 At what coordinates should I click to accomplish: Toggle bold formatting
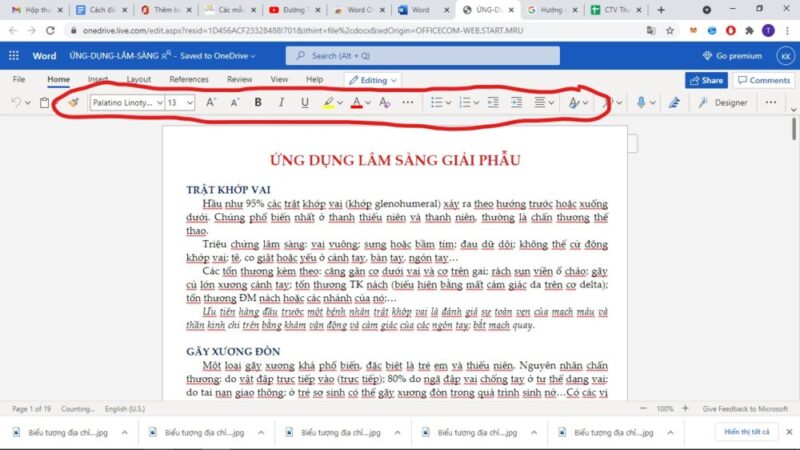tap(258, 103)
